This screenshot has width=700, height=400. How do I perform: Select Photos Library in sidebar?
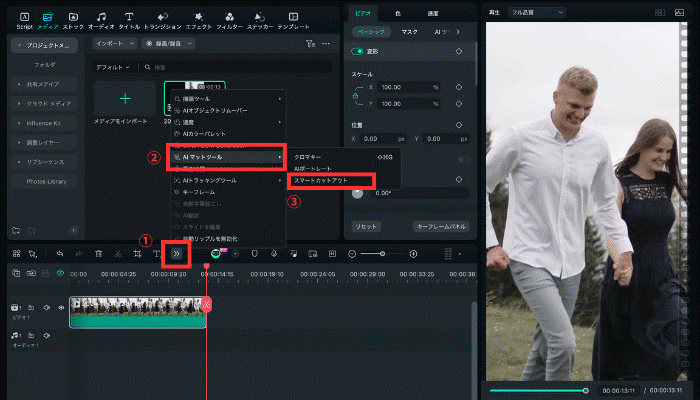tap(46, 181)
